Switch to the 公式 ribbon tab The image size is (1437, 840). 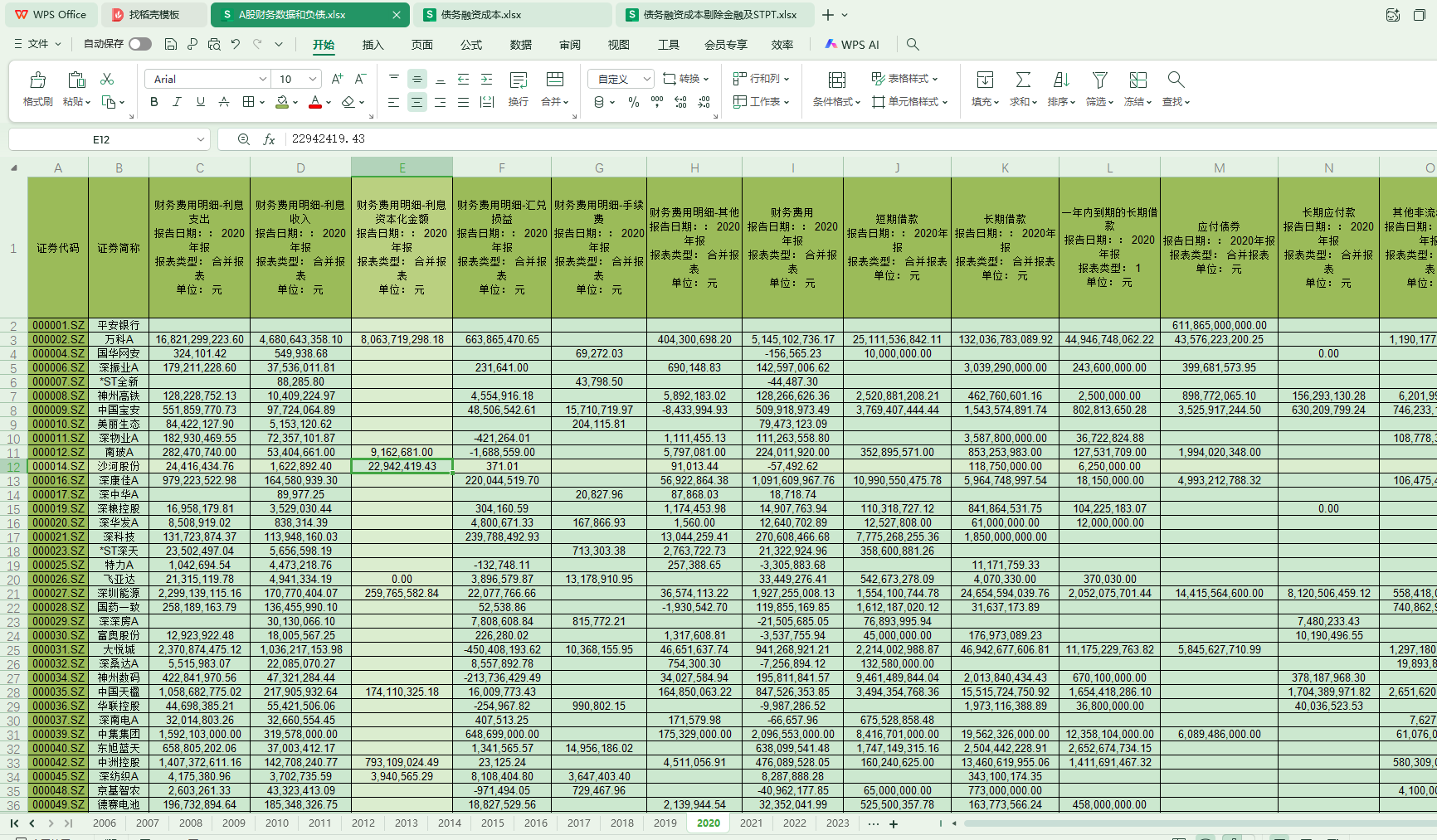(471, 45)
